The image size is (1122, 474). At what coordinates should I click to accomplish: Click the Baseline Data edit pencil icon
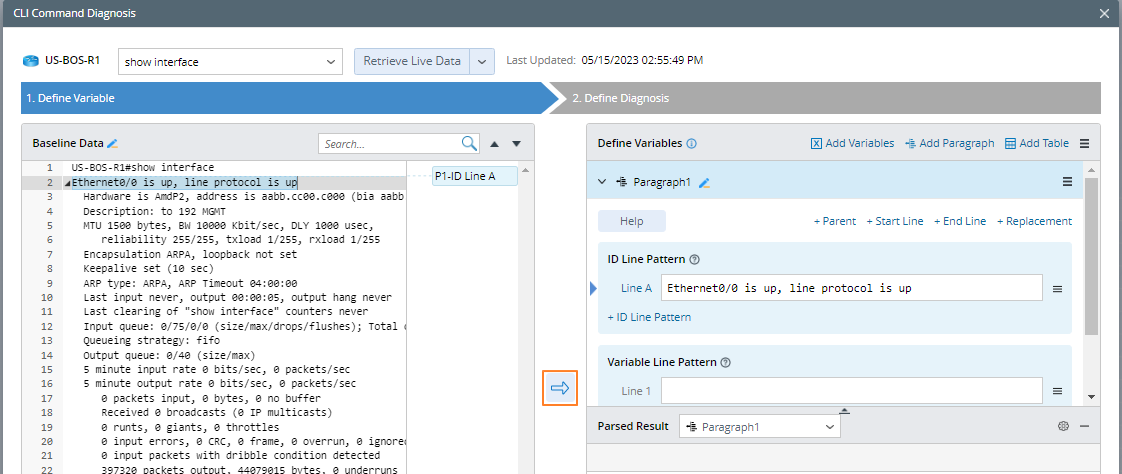tap(112, 144)
